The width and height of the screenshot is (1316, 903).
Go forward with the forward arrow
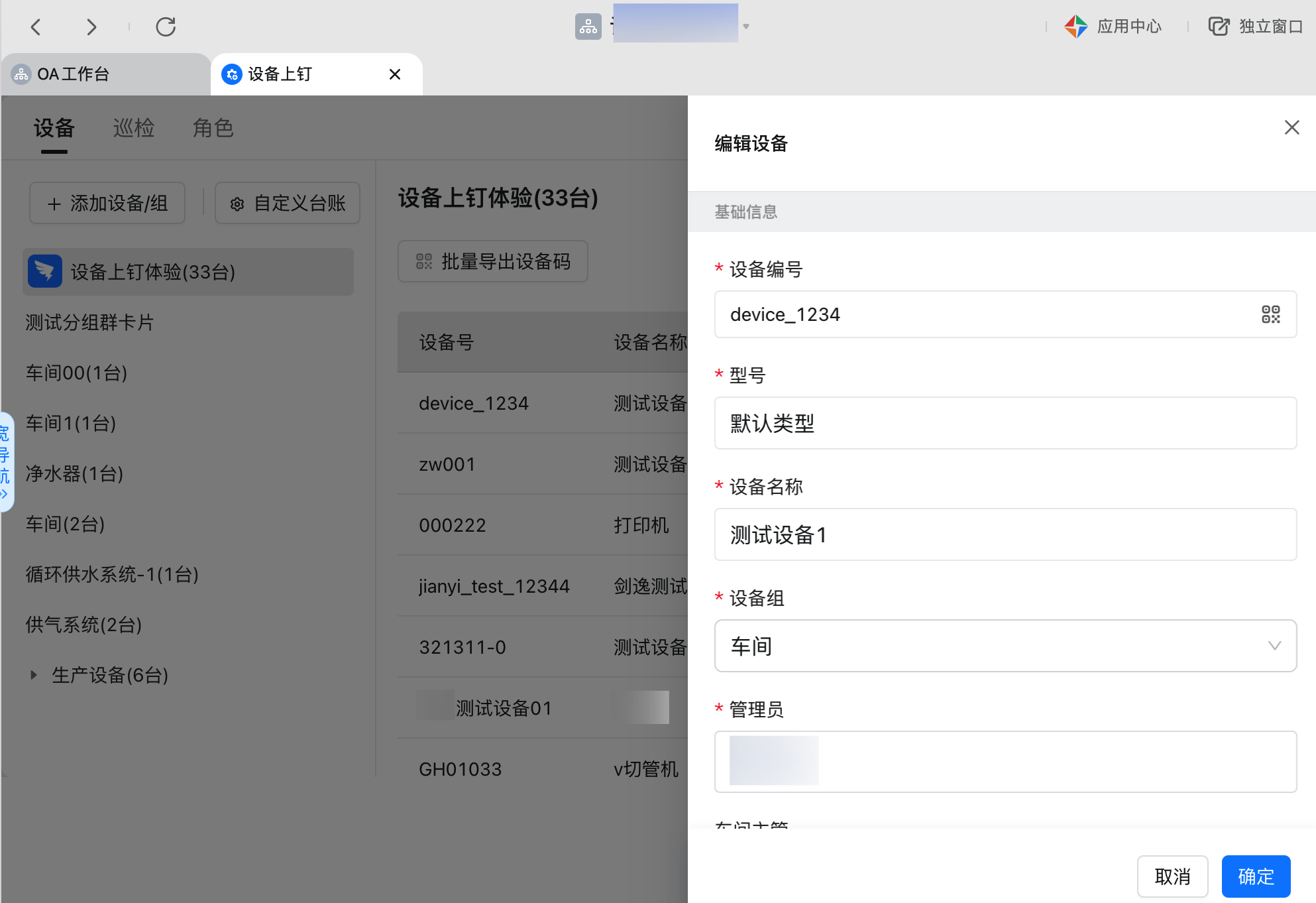[91, 27]
